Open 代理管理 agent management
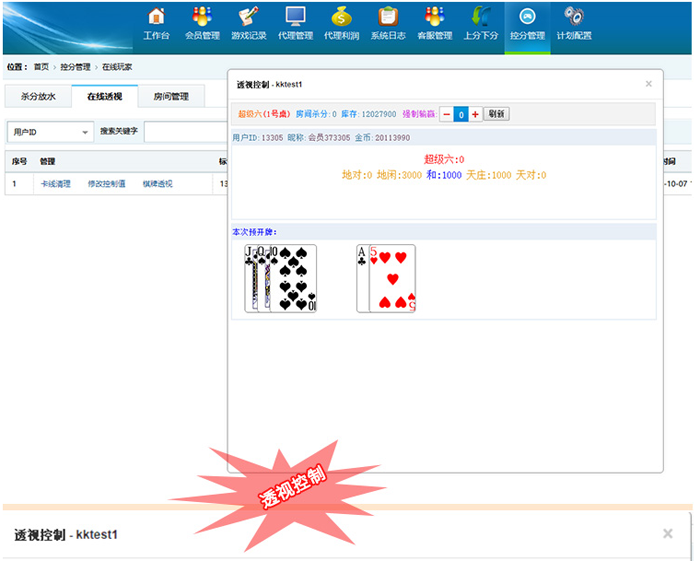This screenshot has height=561, width=700. (295, 24)
